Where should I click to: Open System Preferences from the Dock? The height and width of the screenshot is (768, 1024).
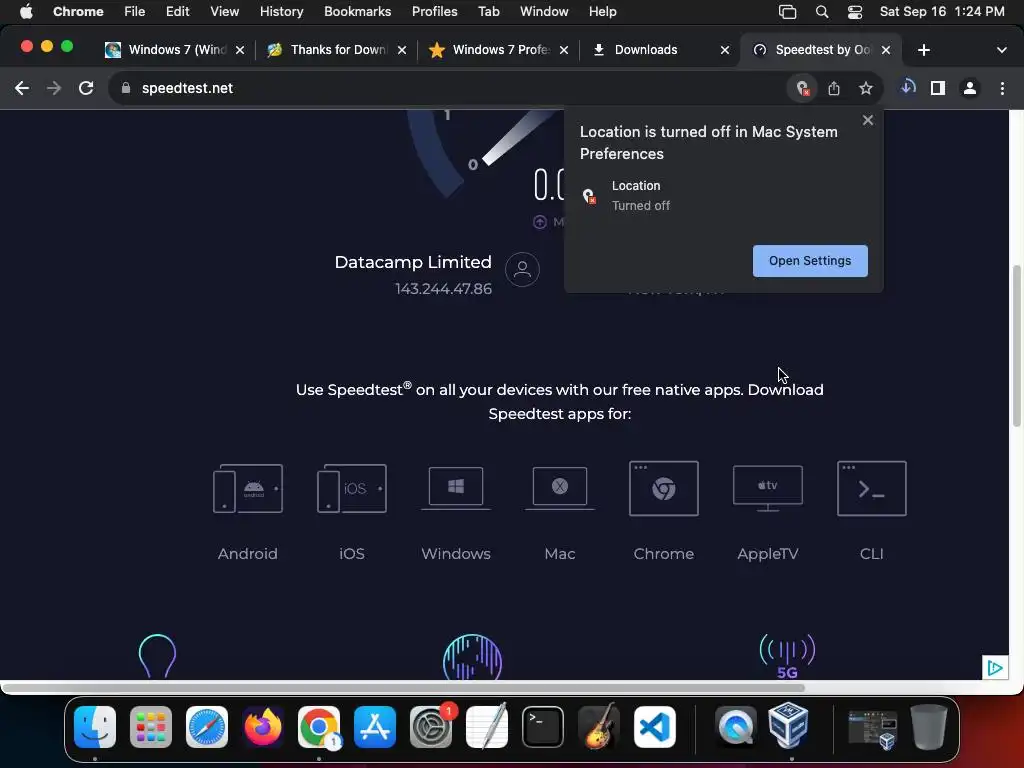pyautogui.click(x=431, y=727)
